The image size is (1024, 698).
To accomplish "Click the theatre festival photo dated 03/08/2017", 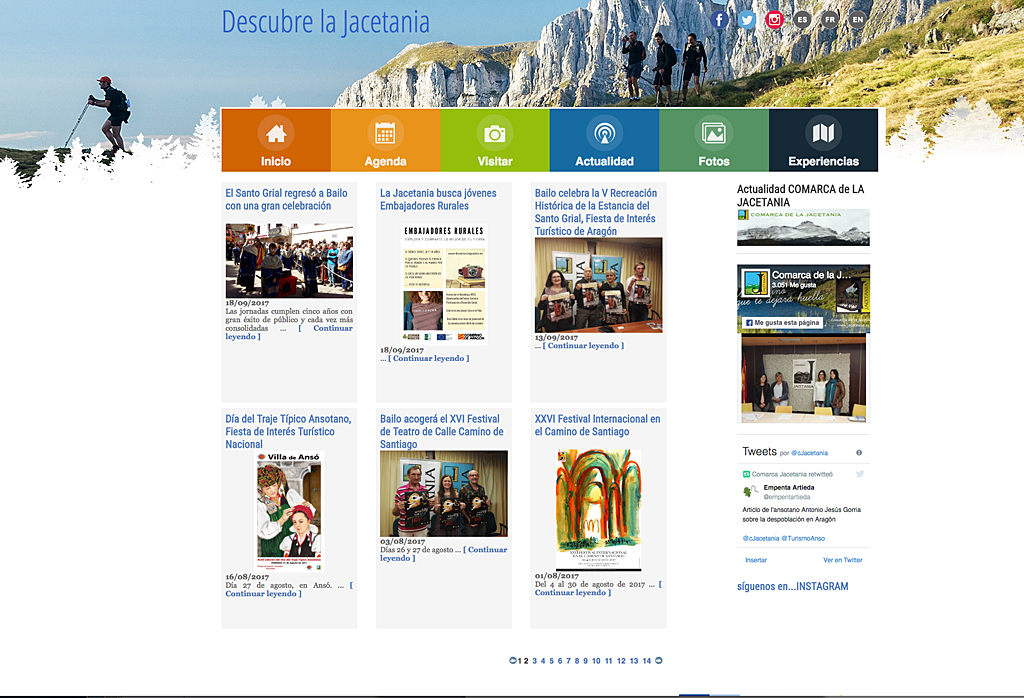I will click(443, 494).
